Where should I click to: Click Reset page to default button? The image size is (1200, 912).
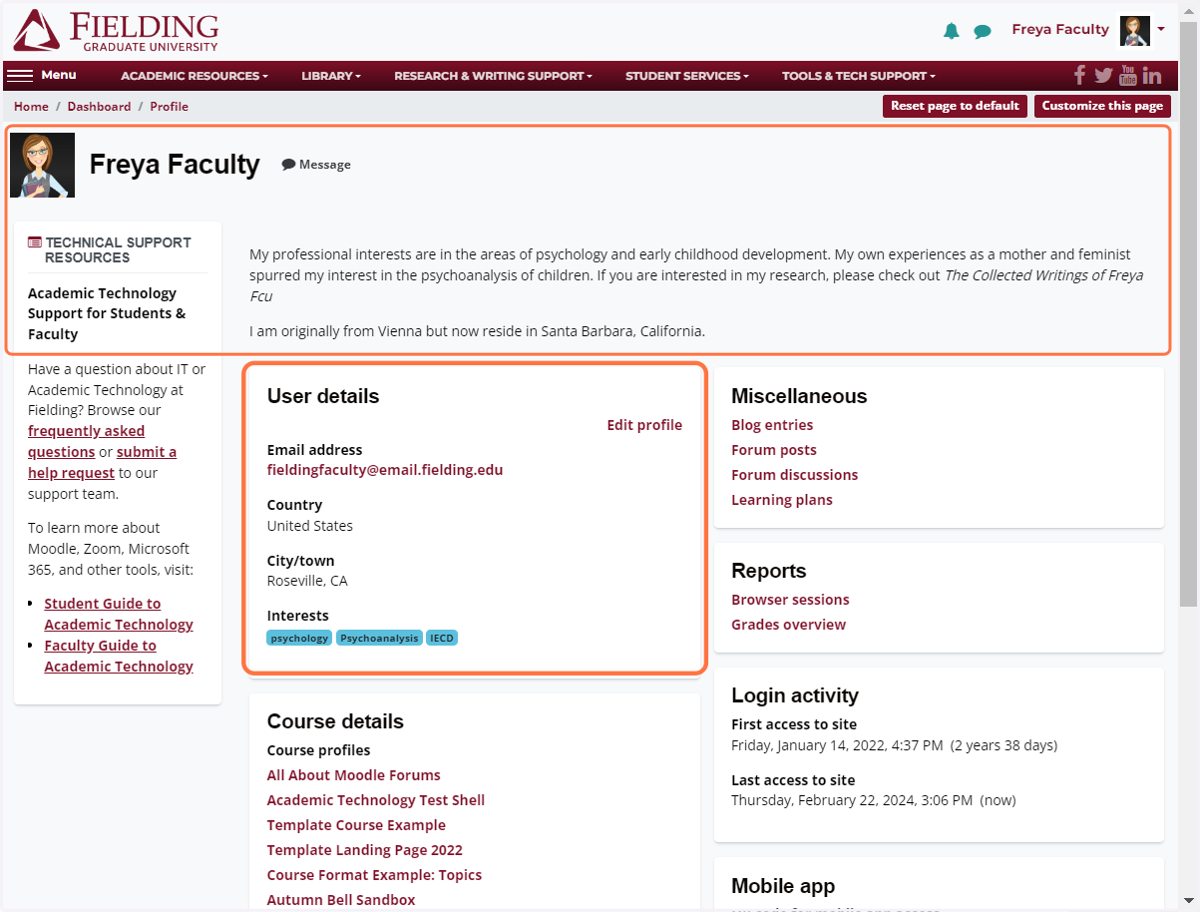pyautogui.click(x=955, y=106)
